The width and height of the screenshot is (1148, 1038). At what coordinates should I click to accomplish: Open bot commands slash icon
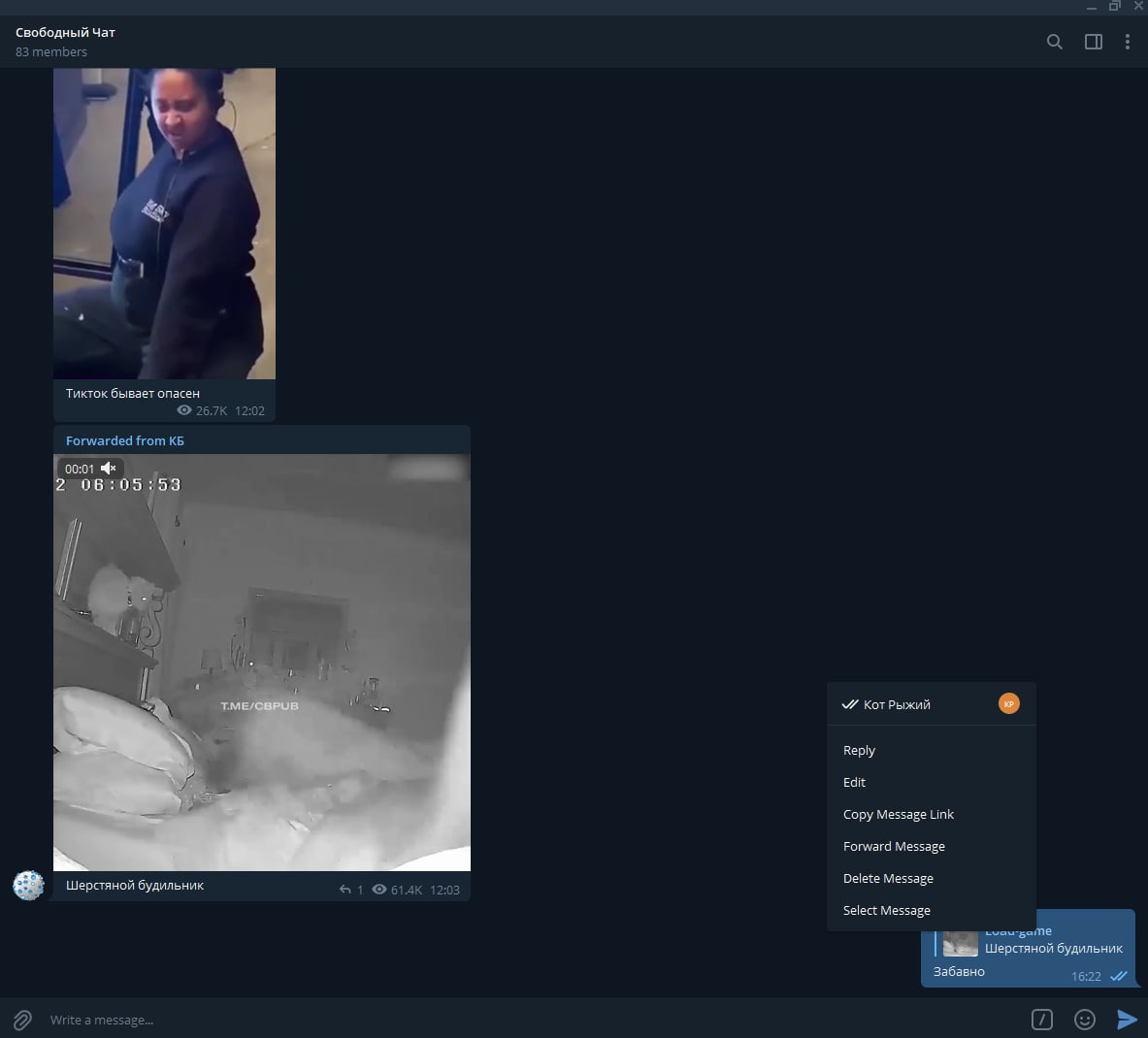1042,1019
